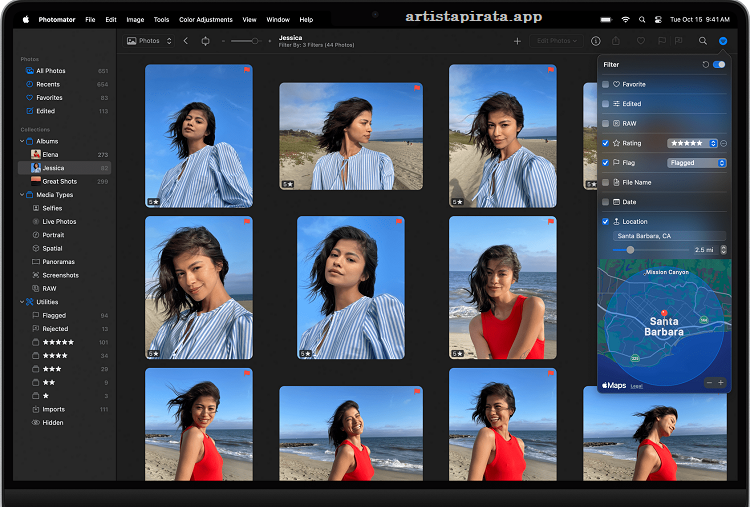750x507 pixels.
Task: Collapse the Media Types section
Action: [x=22, y=195]
